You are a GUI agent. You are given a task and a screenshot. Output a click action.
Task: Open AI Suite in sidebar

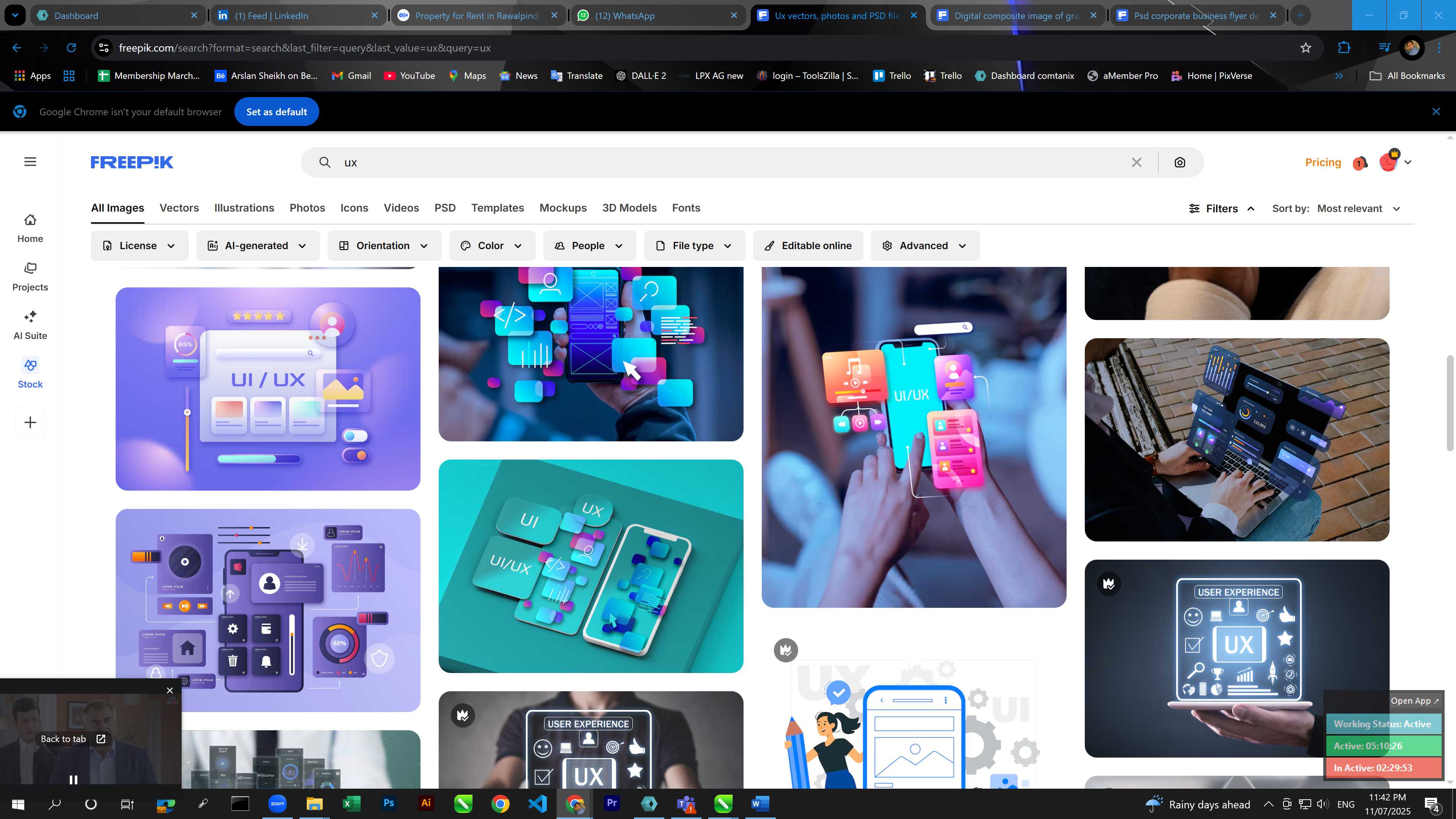point(30,326)
